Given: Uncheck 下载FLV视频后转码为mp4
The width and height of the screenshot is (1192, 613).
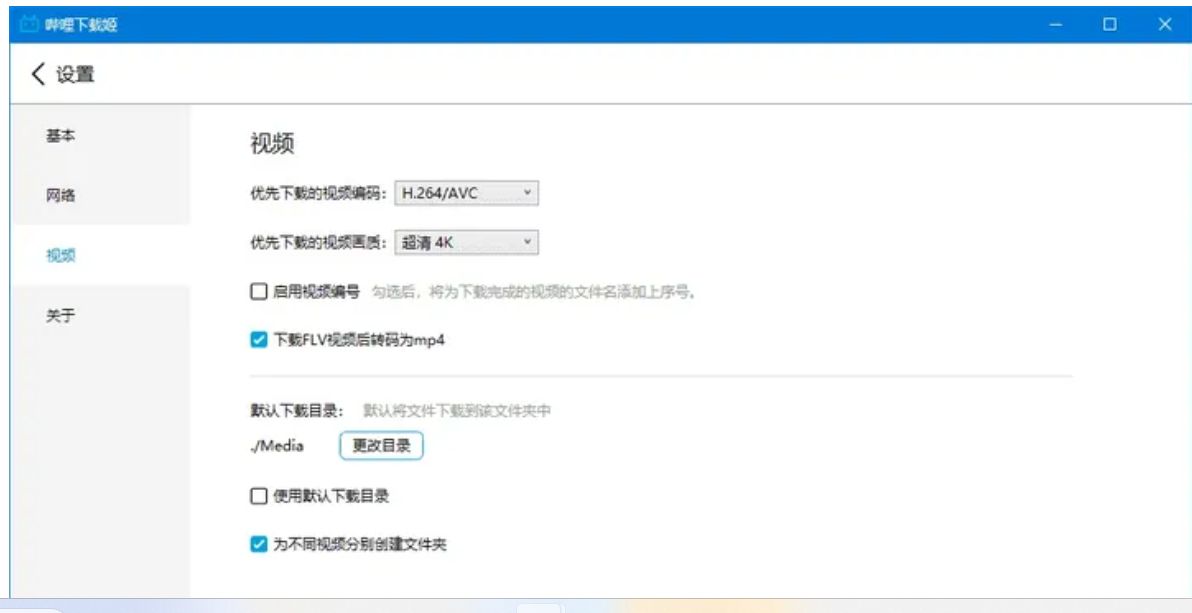Looking at the screenshot, I should tap(258, 340).
